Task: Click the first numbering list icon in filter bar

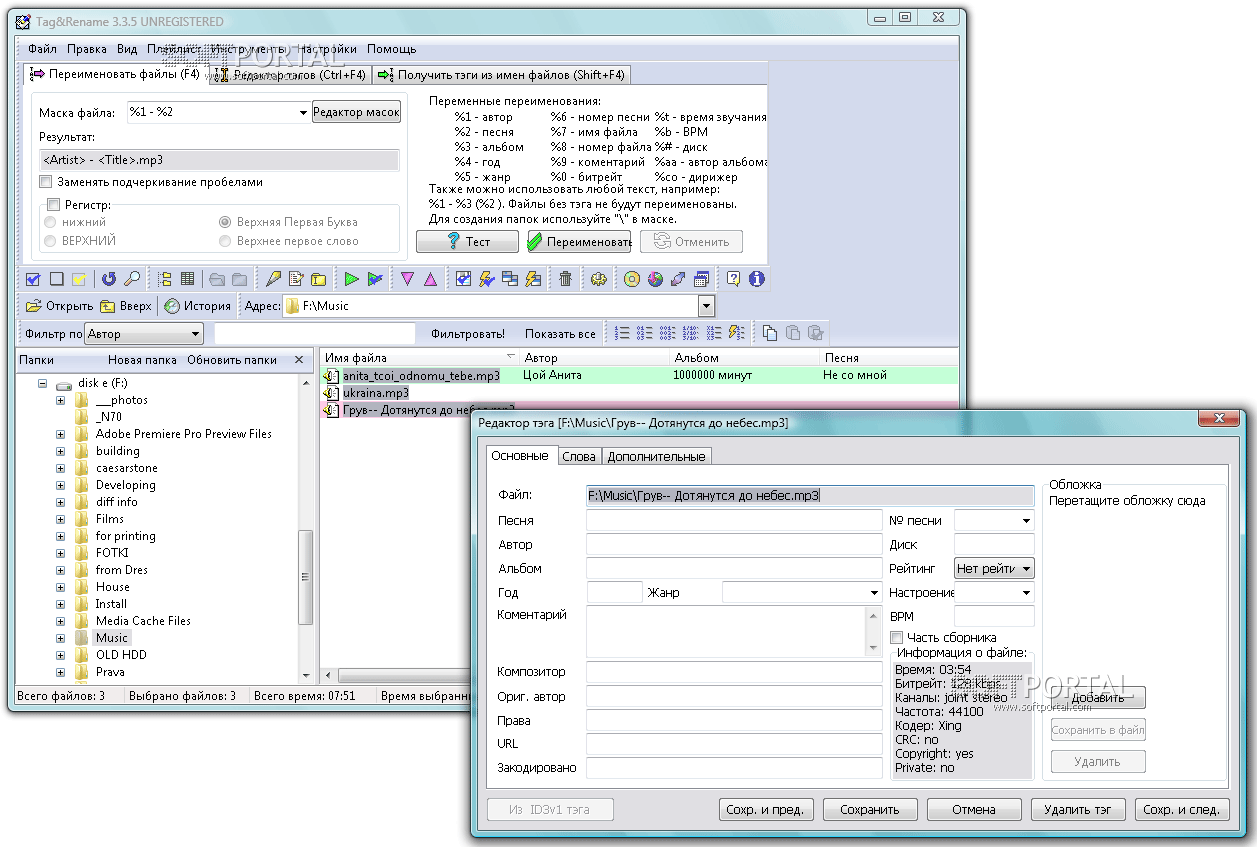Action: click(x=622, y=333)
